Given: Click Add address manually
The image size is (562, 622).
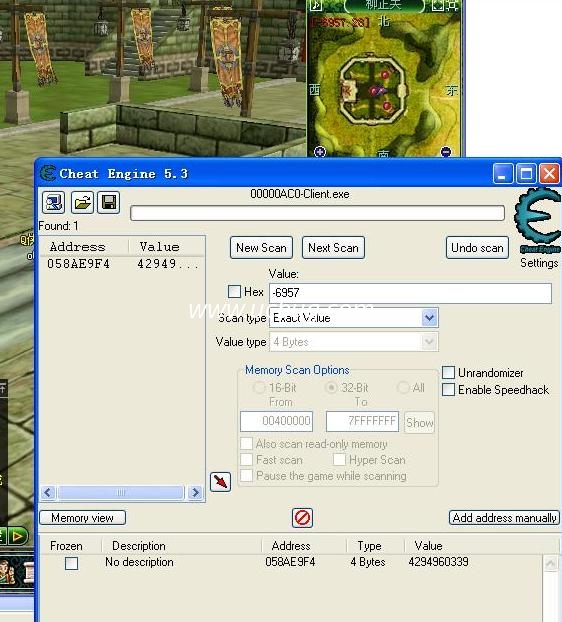Looking at the screenshot, I should pos(504,518).
